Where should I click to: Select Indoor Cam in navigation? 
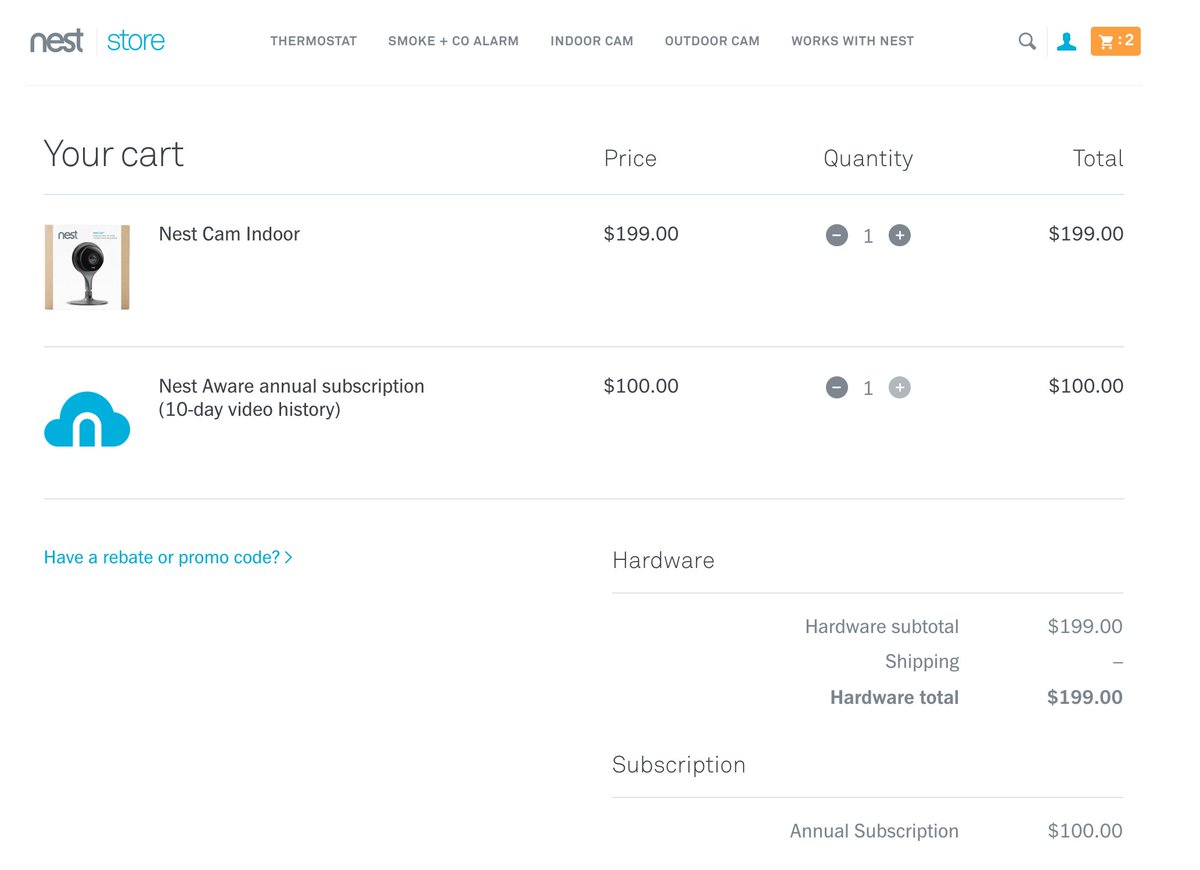[592, 41]
